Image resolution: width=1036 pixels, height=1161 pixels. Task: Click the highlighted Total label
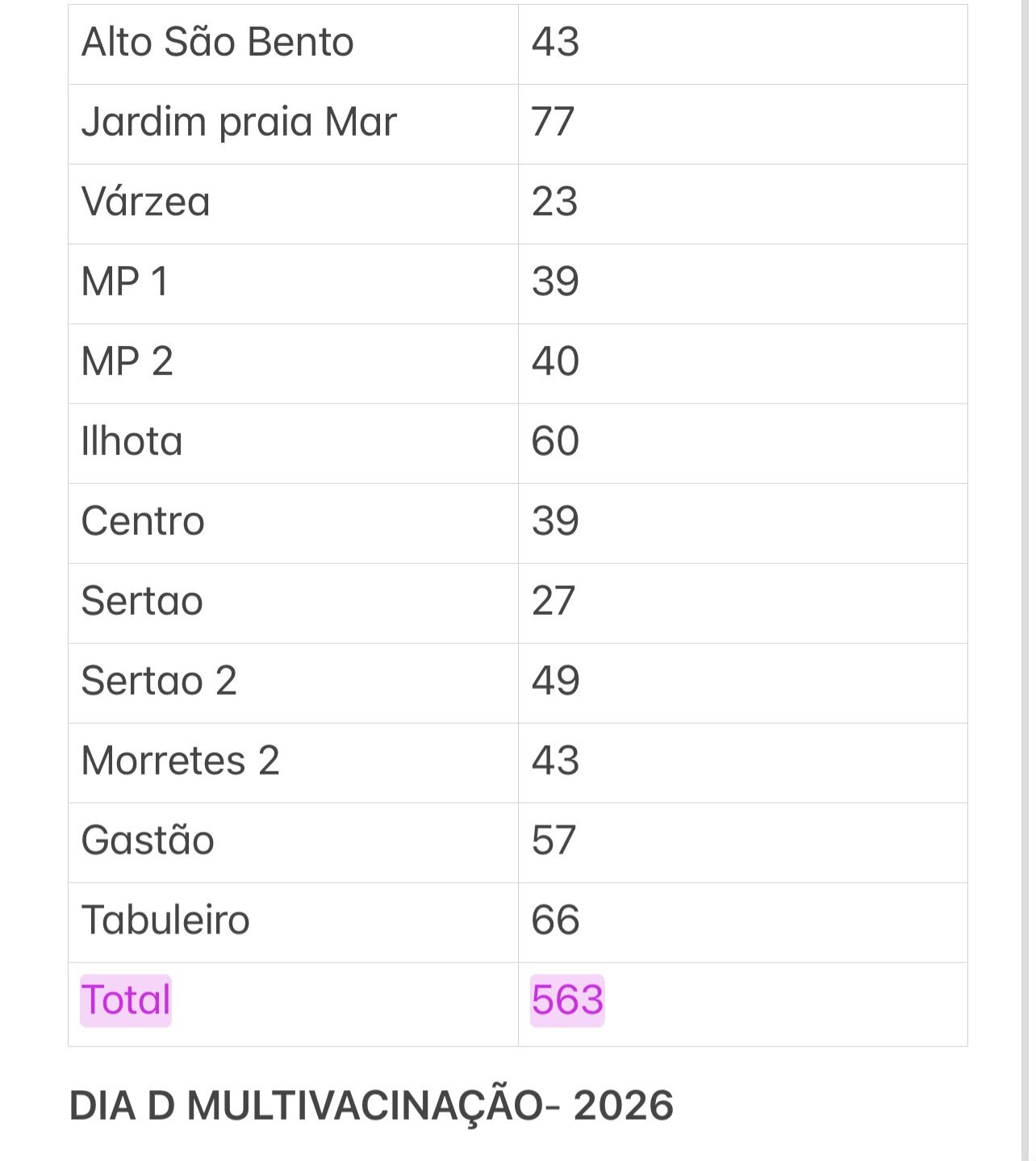point(126,1000)
